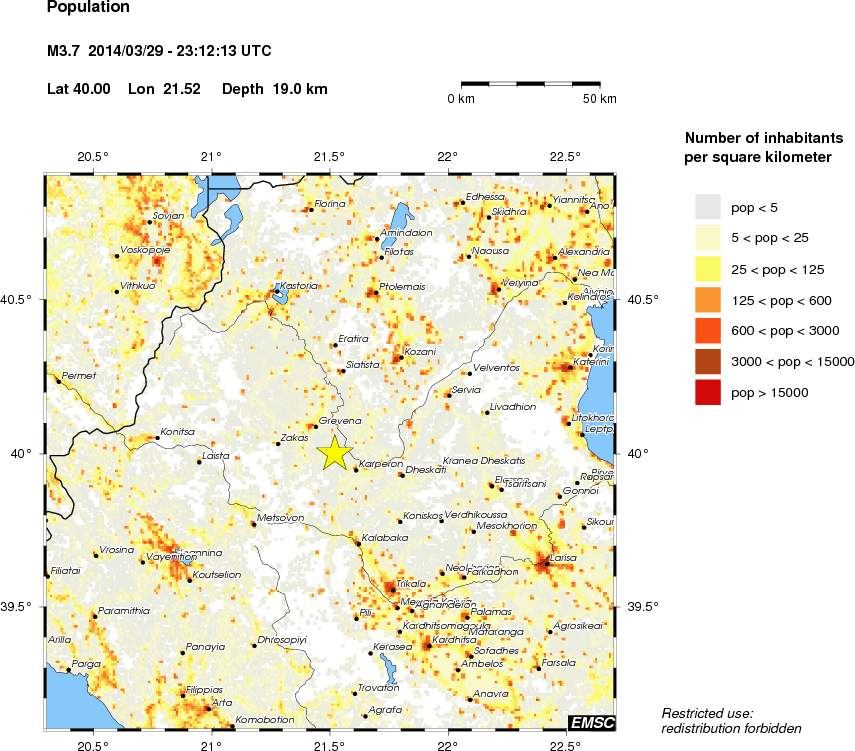The image size is (855, 751).
Task: Click the EMSC logo on the map
Action: pos(591,722)
